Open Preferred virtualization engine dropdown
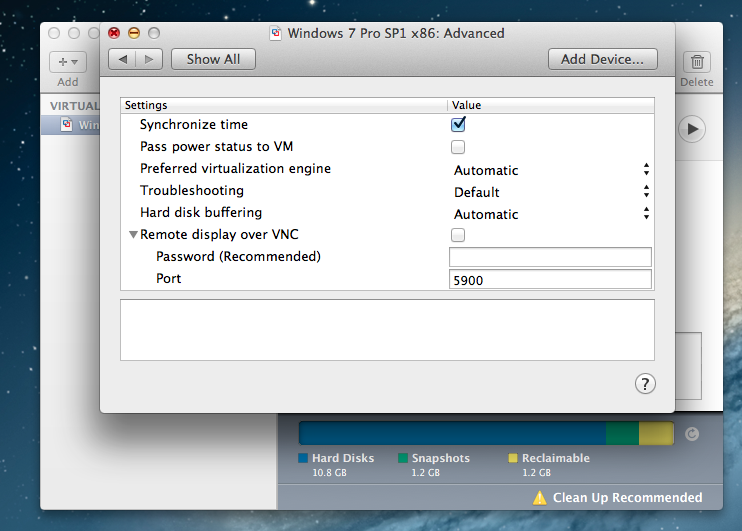Screen dimensions: 742x531 click(551, 170)
